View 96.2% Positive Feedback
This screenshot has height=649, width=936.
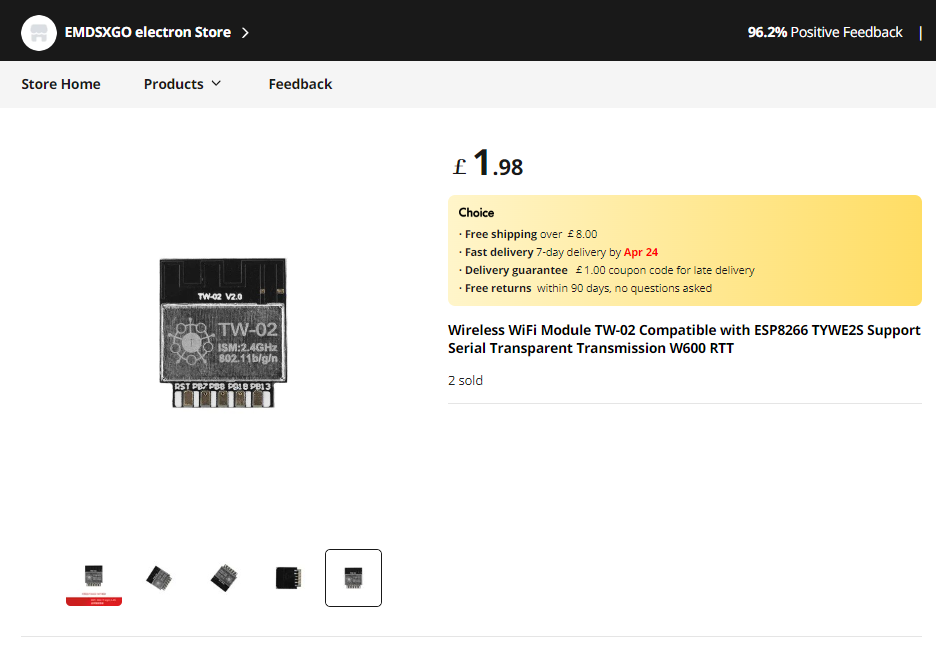click(x=825, y=32)
